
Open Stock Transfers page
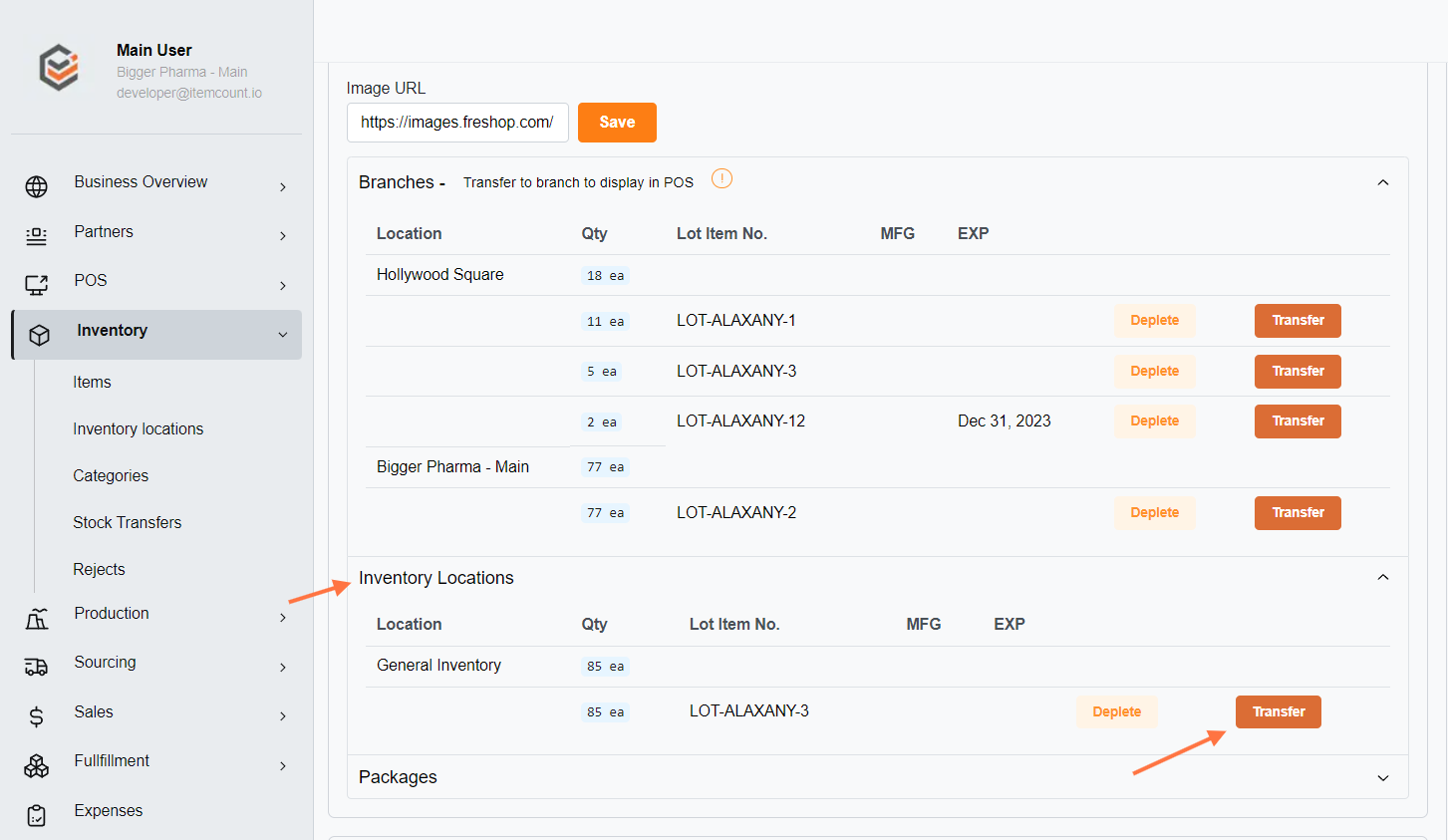click(128, 522)
